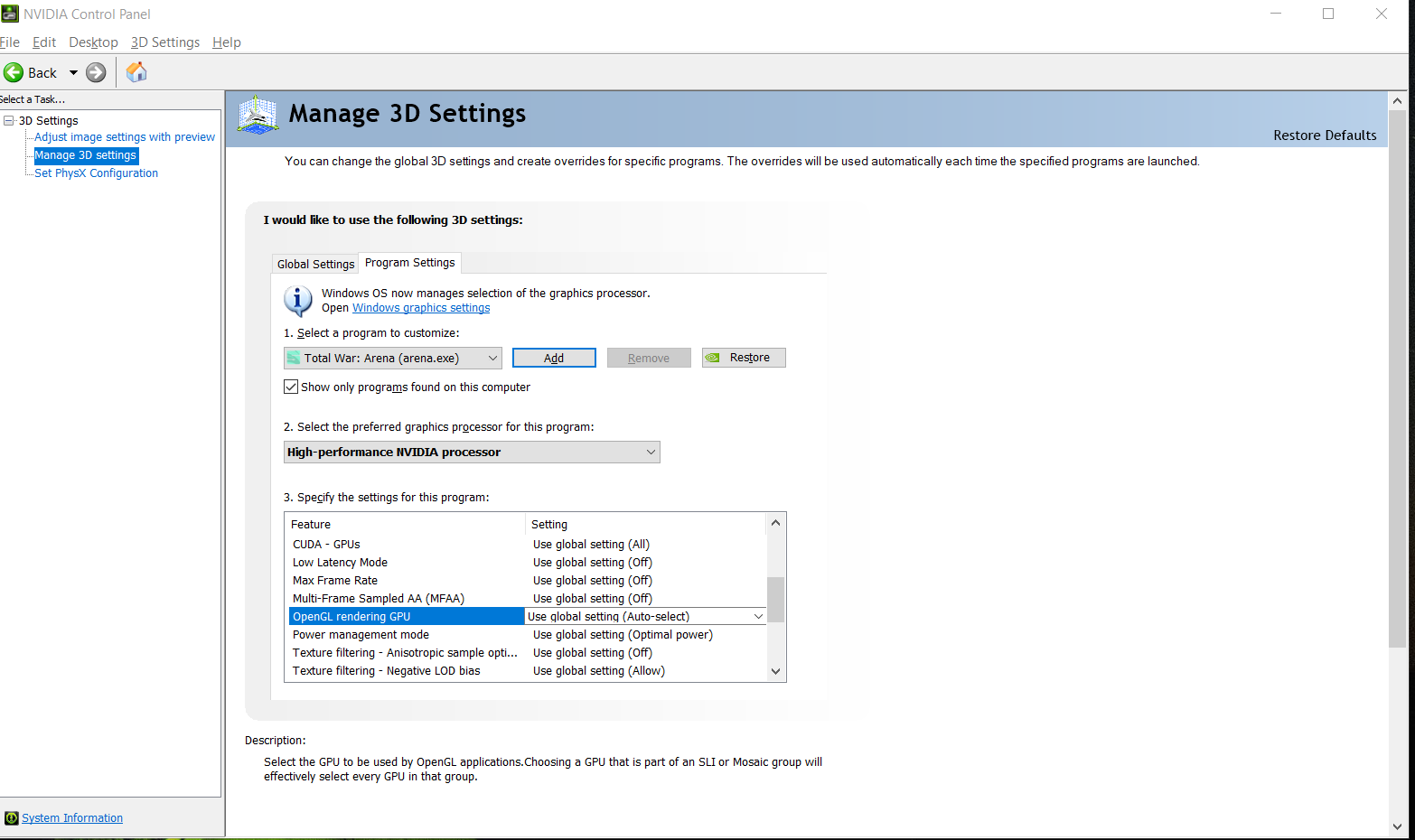Click the green Back arrow icon

pos(14,73)
